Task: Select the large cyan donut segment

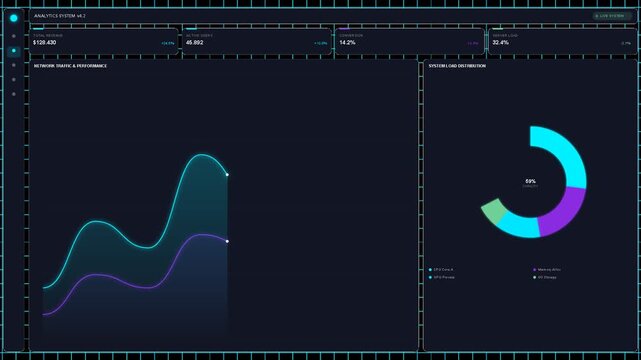Action: point(566,153)
